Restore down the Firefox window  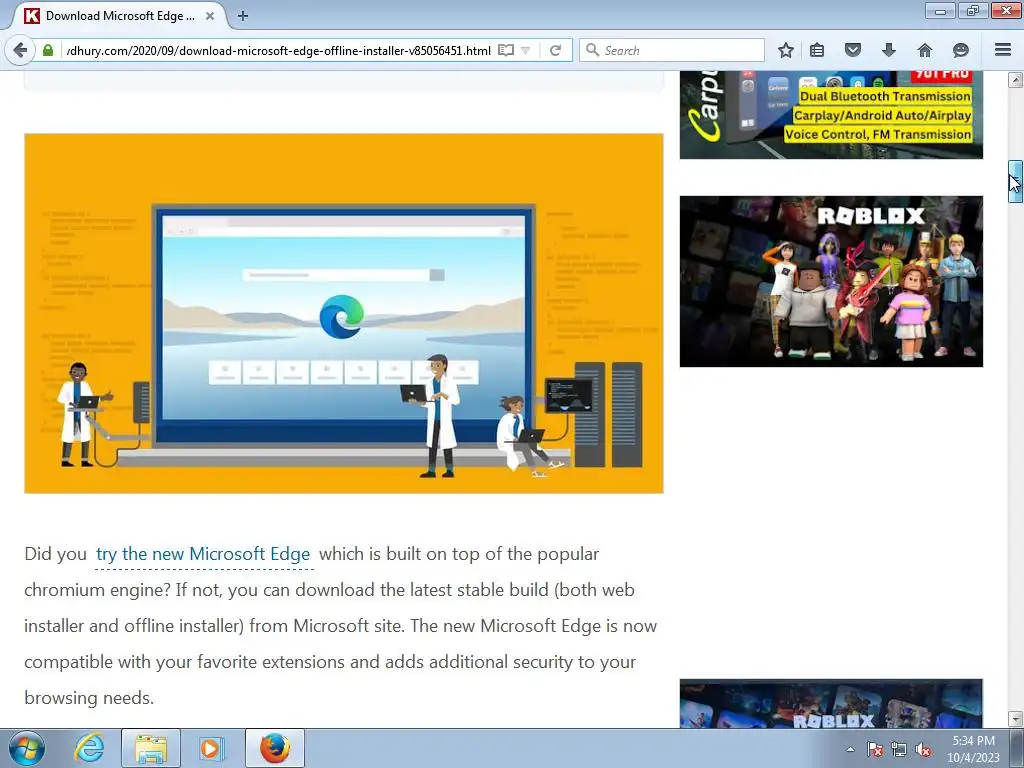[973, 10]
